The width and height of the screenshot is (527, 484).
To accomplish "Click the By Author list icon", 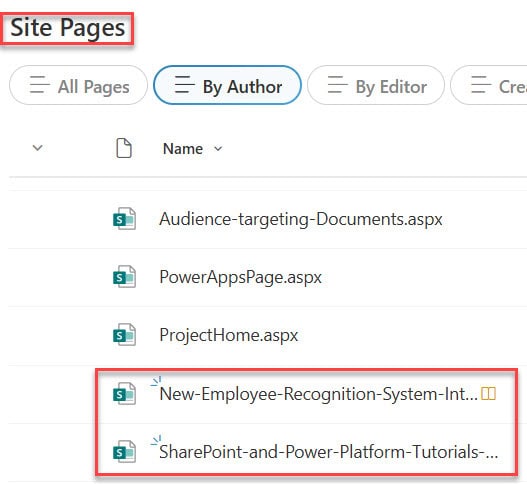I will [185, 85].
